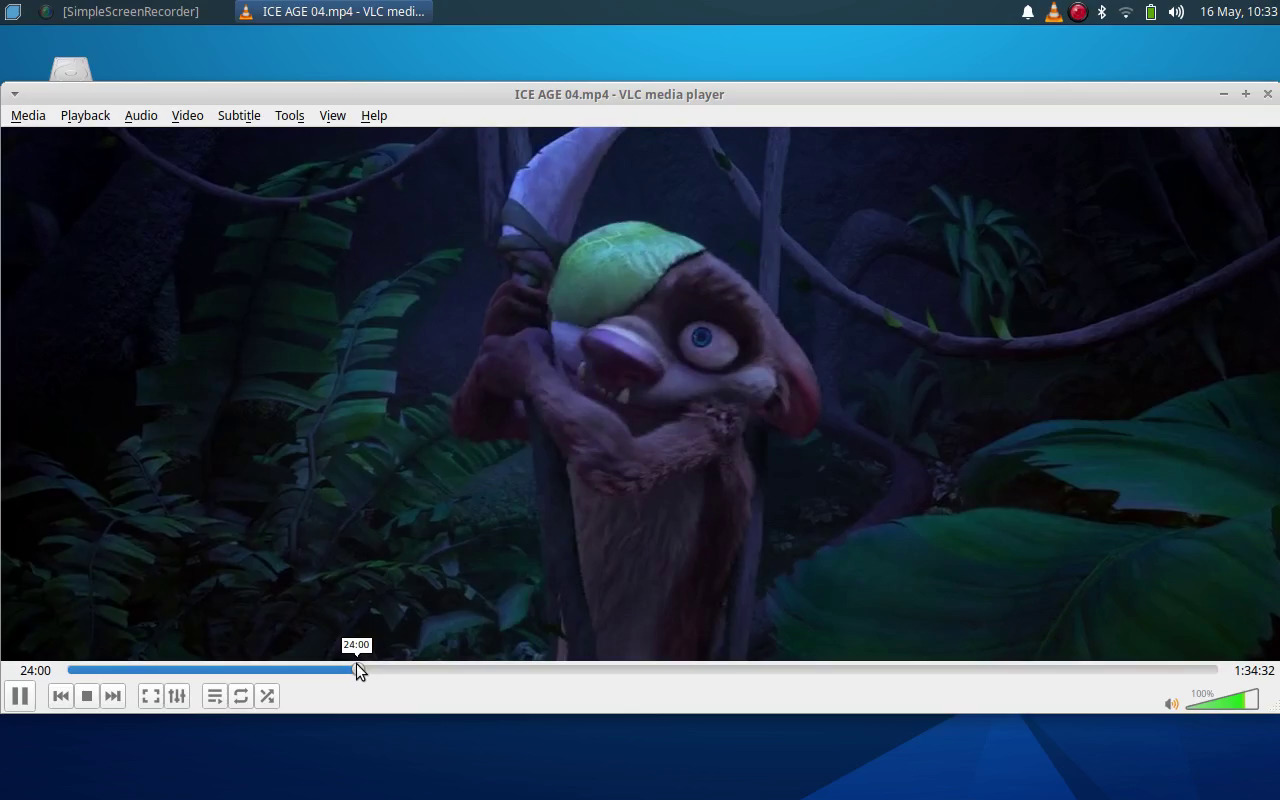
Task: Open window menu arrow in VLC titlebar
Action: [x=14, y=94]
